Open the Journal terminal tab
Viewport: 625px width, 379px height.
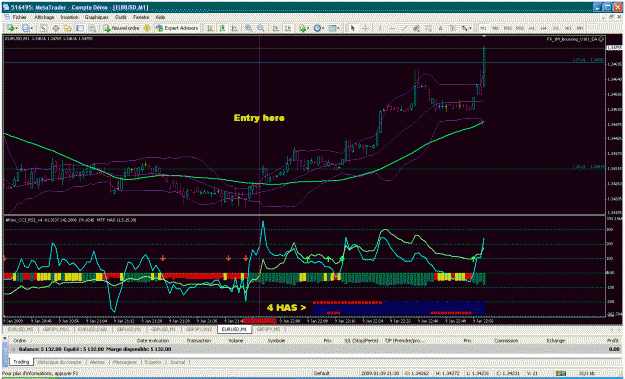click(x=177, y=362)
